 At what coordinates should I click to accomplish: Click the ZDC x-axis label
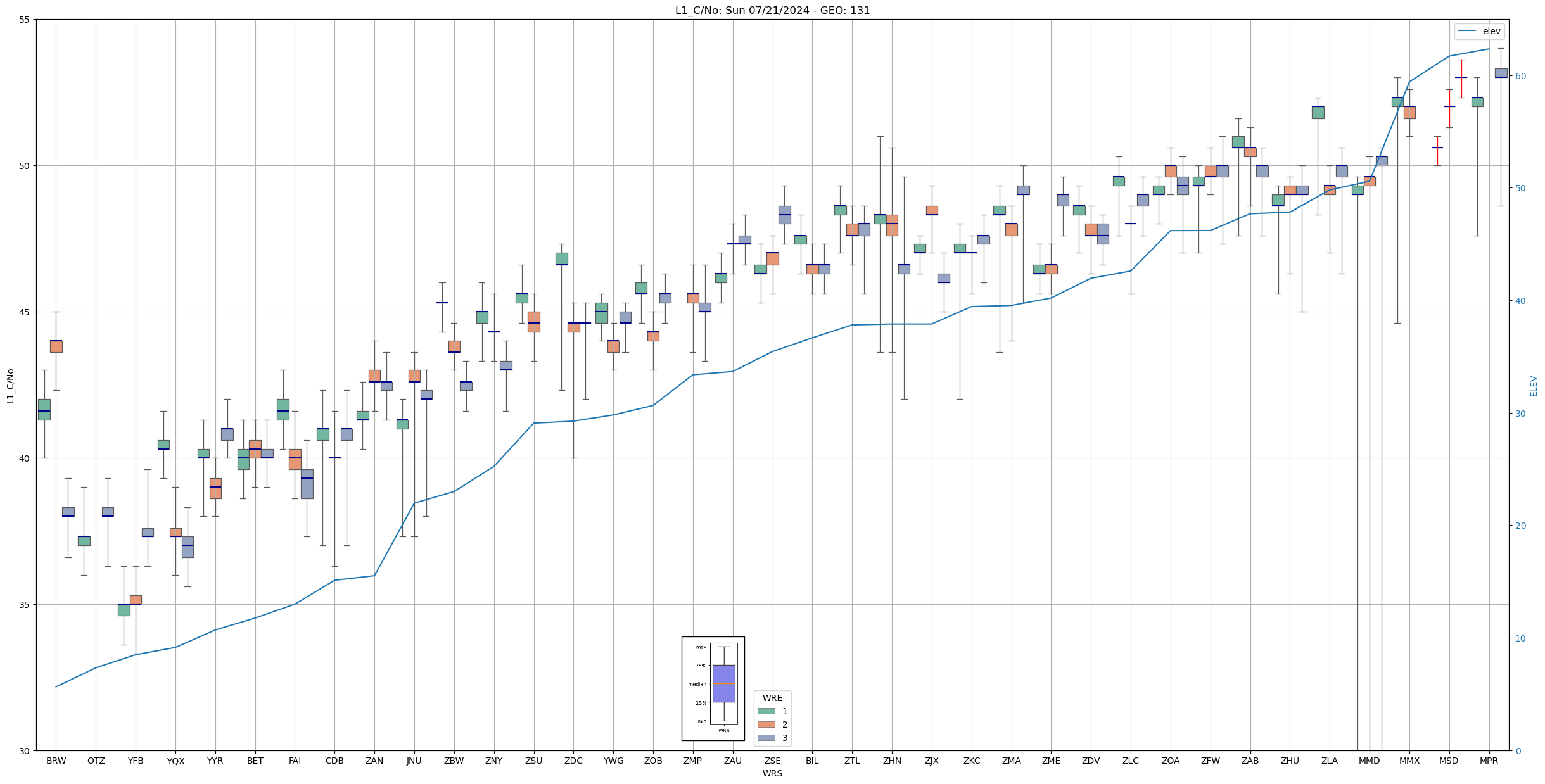pyautogui.click(x=573, y=761)
